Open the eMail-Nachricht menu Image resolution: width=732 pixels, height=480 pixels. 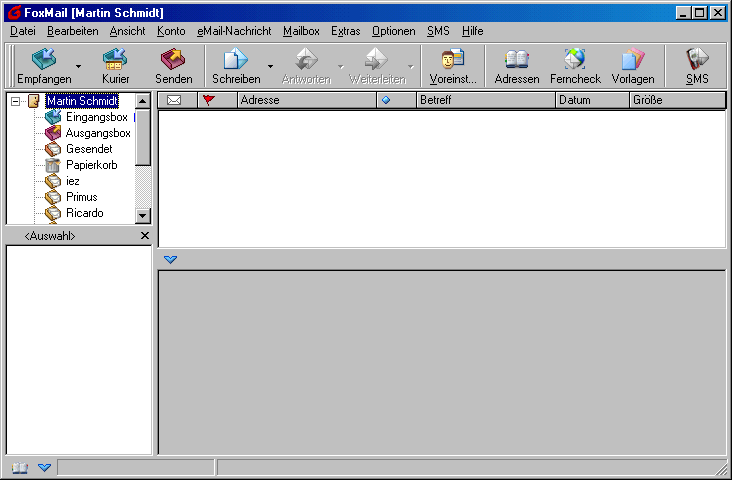point(234,31)
